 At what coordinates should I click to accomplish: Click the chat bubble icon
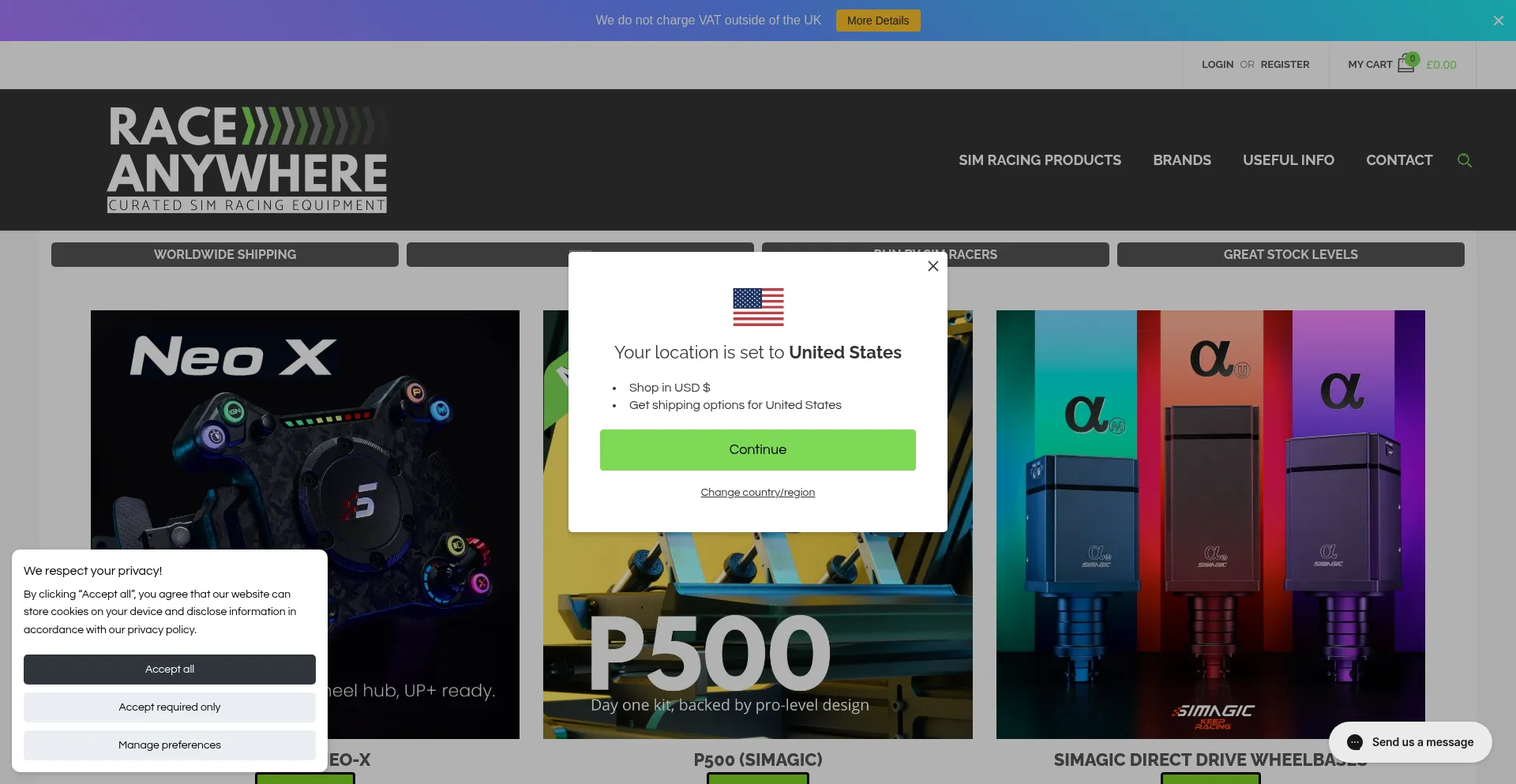1355,742
